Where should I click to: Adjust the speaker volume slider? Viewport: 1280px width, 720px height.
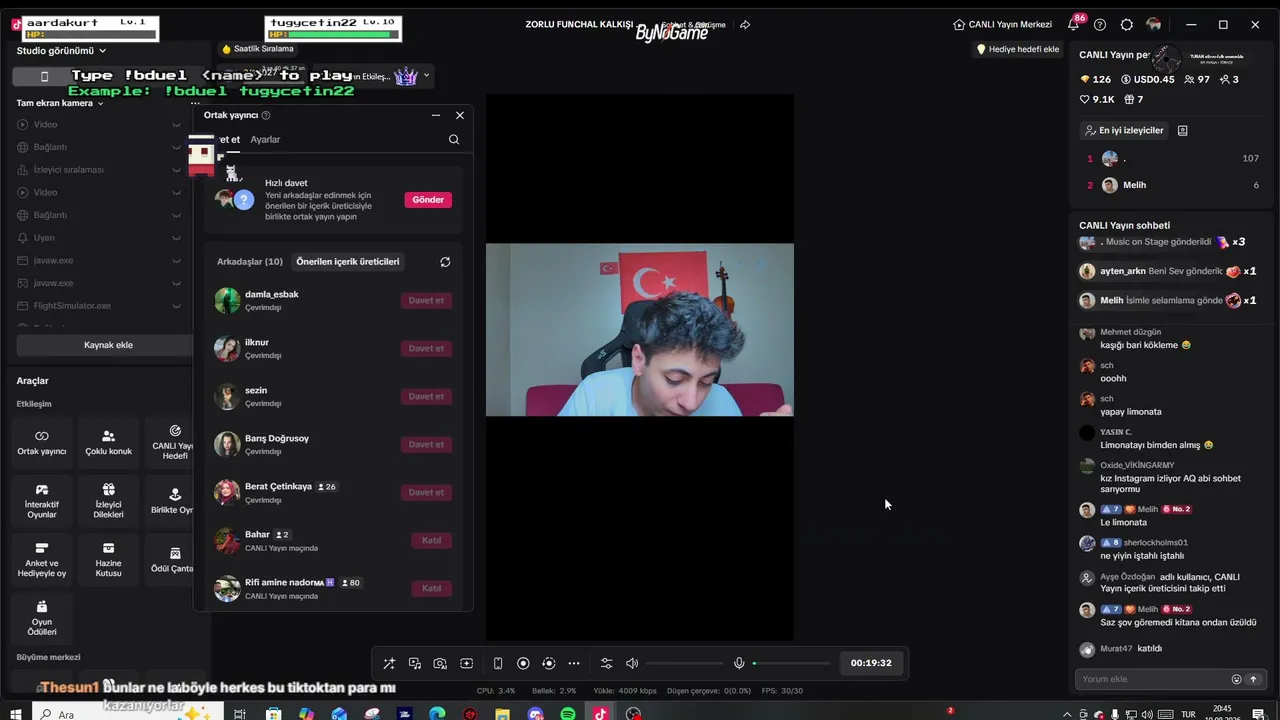[684, 663]
